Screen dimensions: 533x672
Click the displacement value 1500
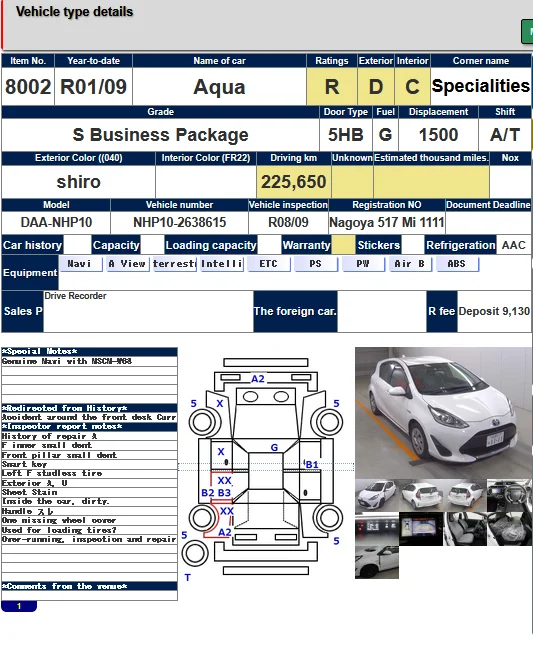coord(438,135)
